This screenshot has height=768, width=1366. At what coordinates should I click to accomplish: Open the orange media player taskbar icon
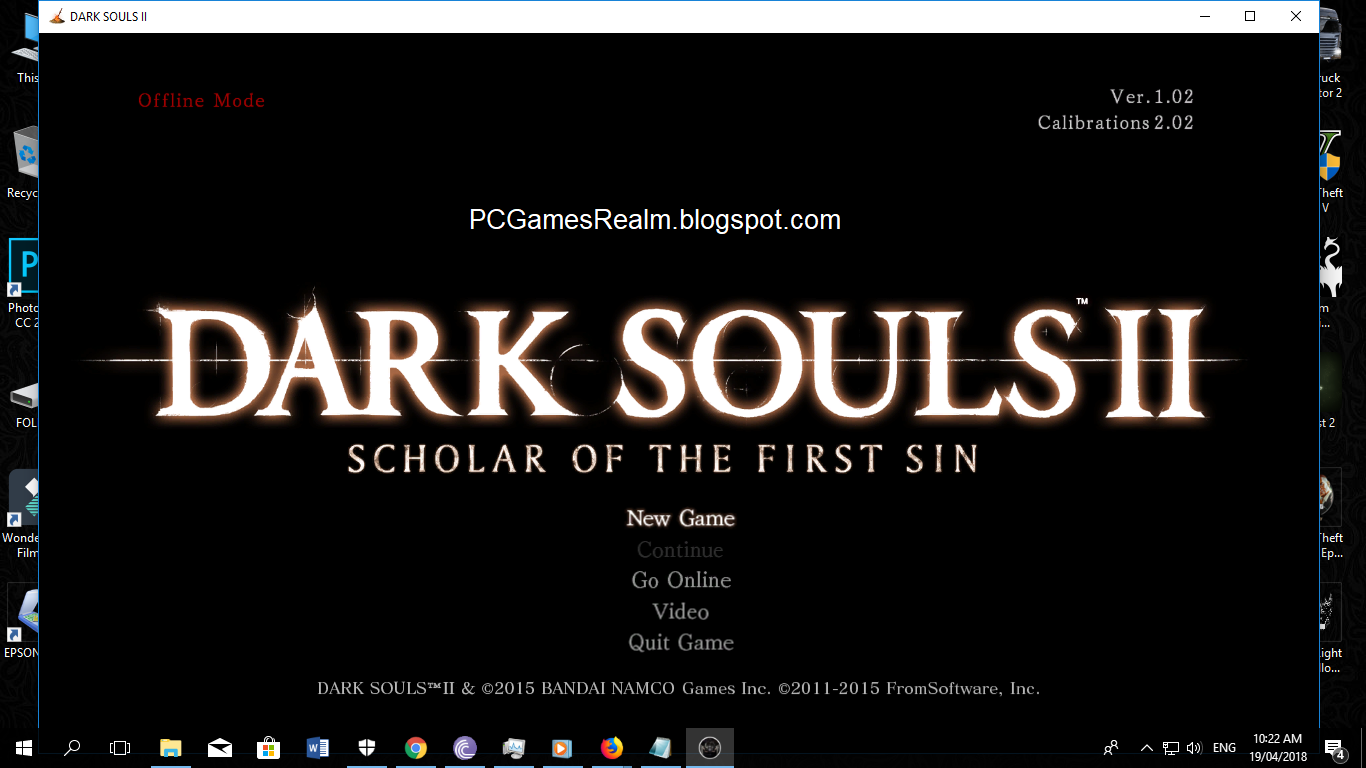[x=562, y=748]
